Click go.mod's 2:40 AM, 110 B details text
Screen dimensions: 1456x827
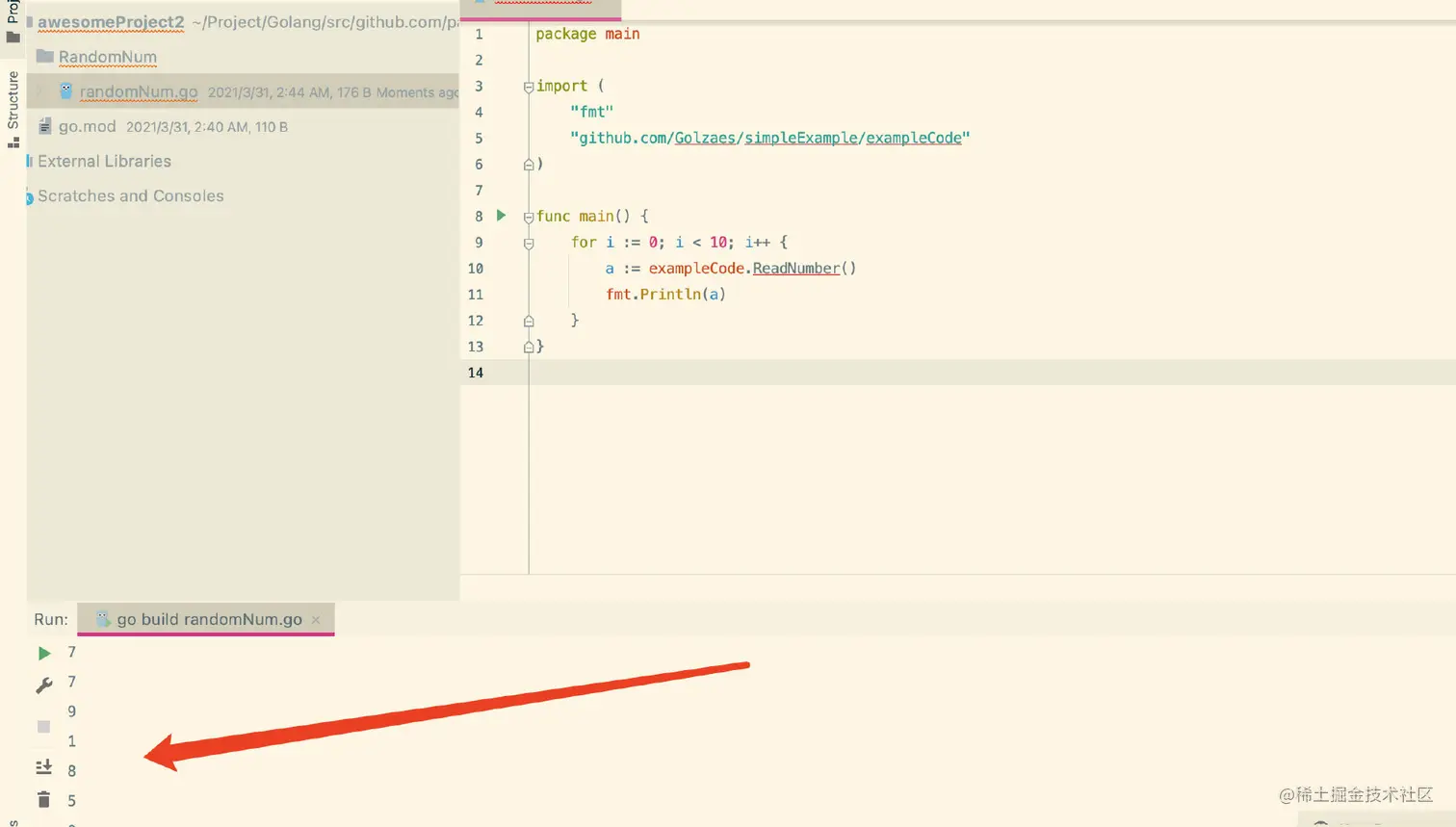(x=207, y=127)
